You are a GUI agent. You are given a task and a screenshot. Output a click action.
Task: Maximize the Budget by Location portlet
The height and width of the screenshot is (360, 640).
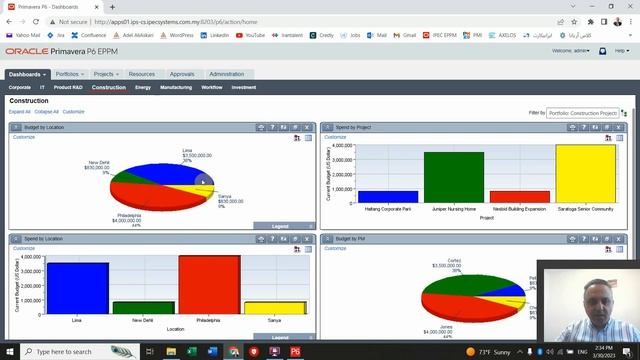[296, 127]
